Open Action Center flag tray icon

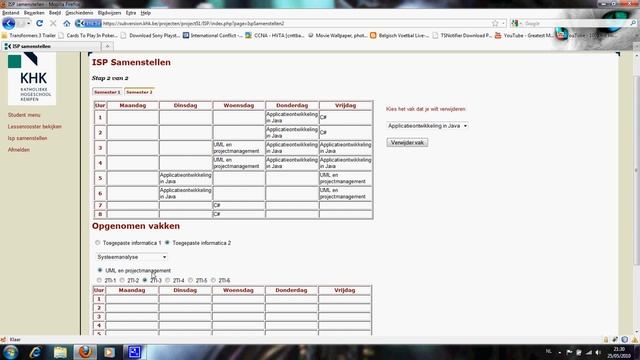point(569,352)
